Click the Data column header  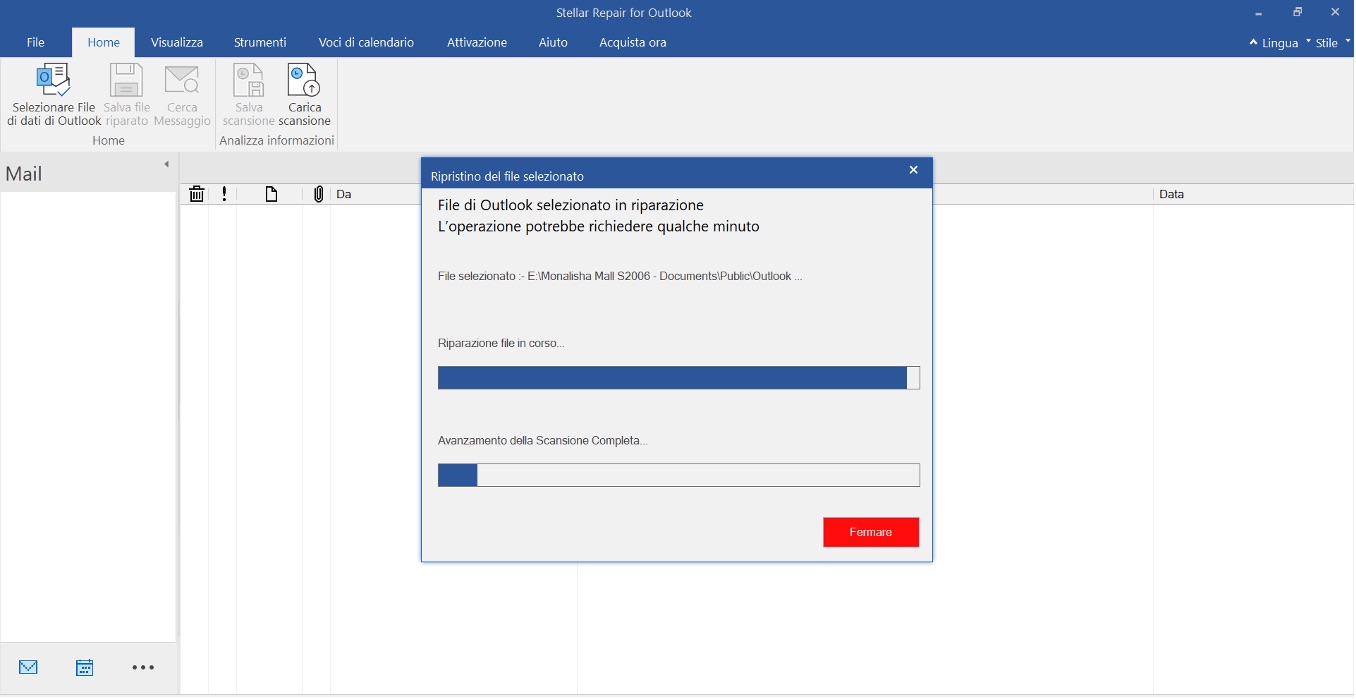(x=1172, y=194)
